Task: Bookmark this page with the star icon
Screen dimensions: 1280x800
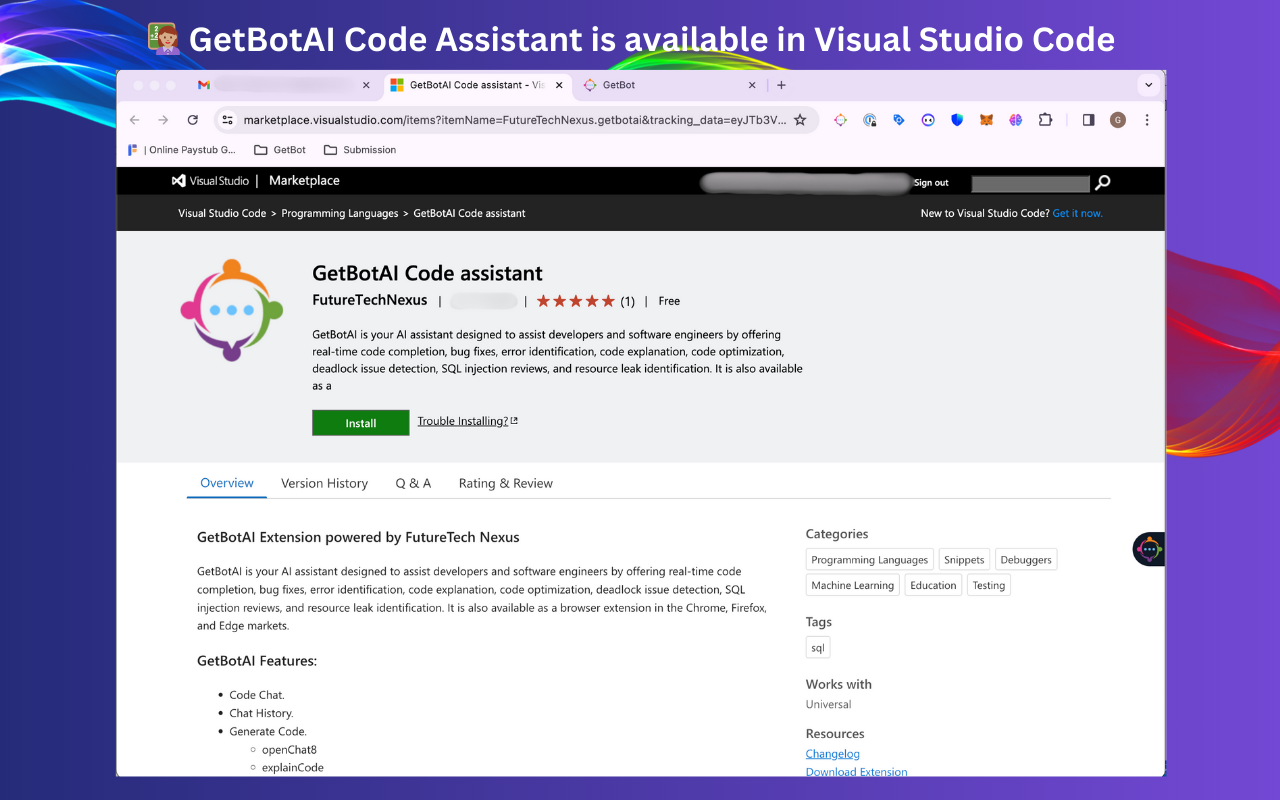Action: 800,120
